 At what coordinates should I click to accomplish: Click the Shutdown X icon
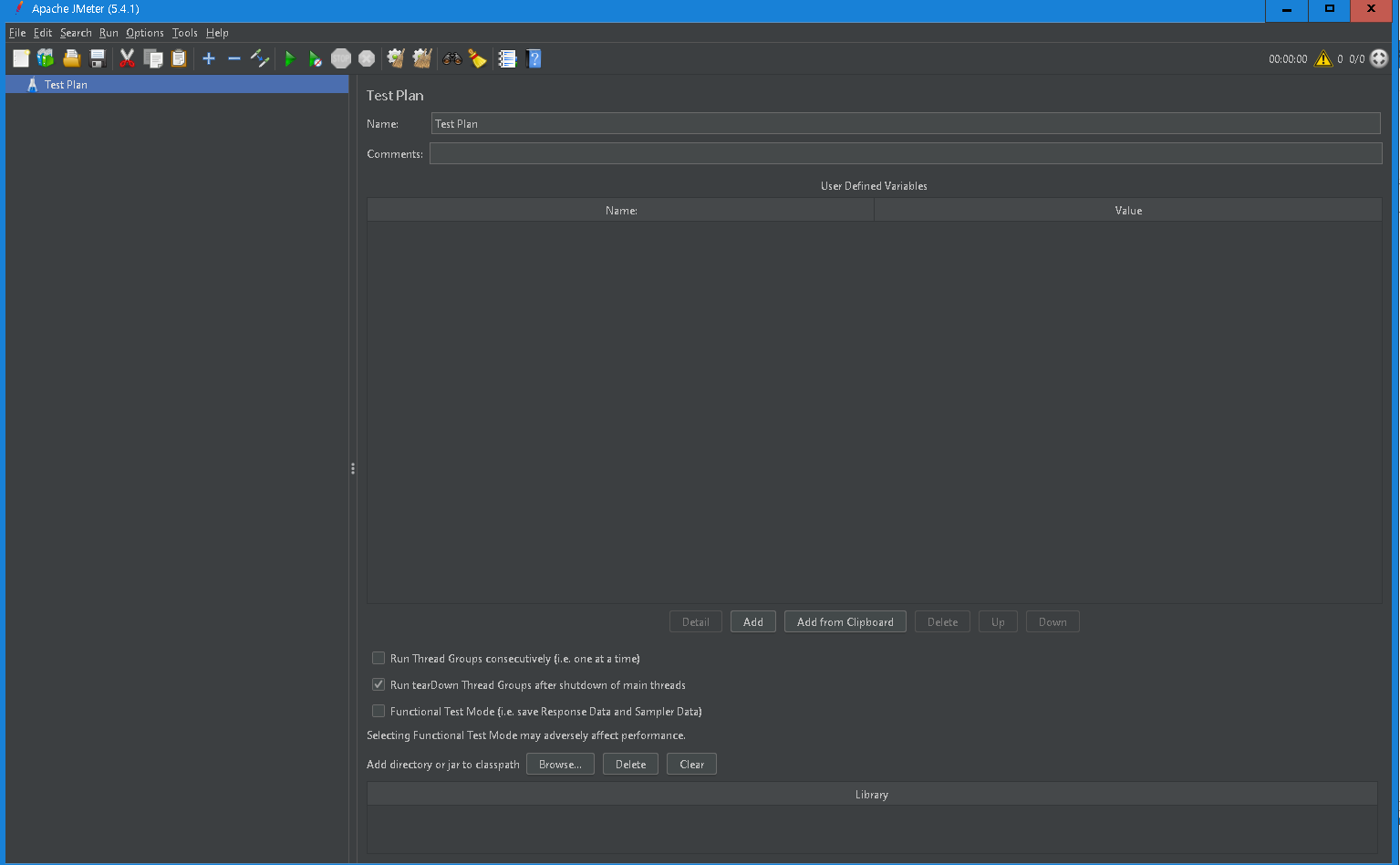tap(367, 58)
